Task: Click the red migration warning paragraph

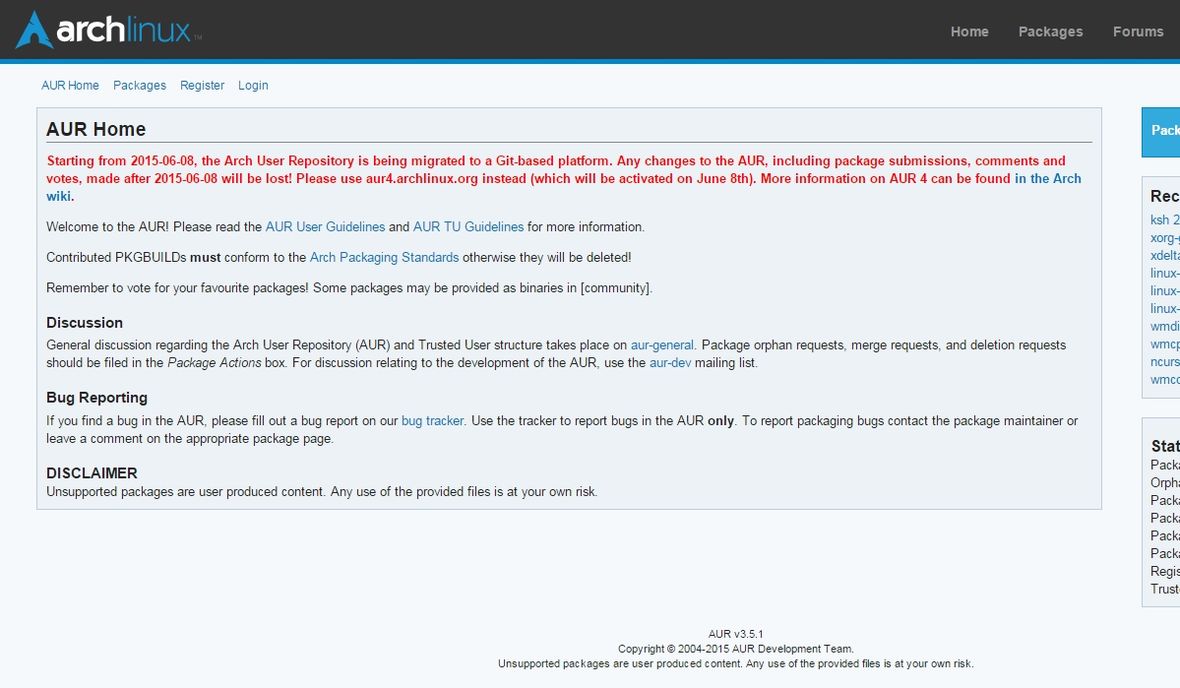Action: pyautogui.click(x=564, y=178)
